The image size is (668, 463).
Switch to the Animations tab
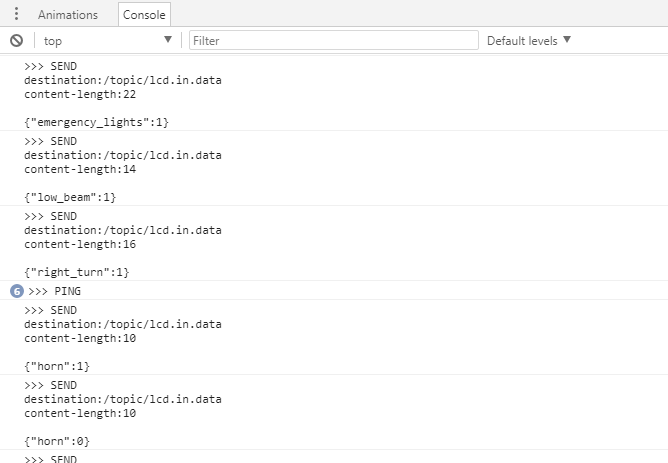pos(68,15)
